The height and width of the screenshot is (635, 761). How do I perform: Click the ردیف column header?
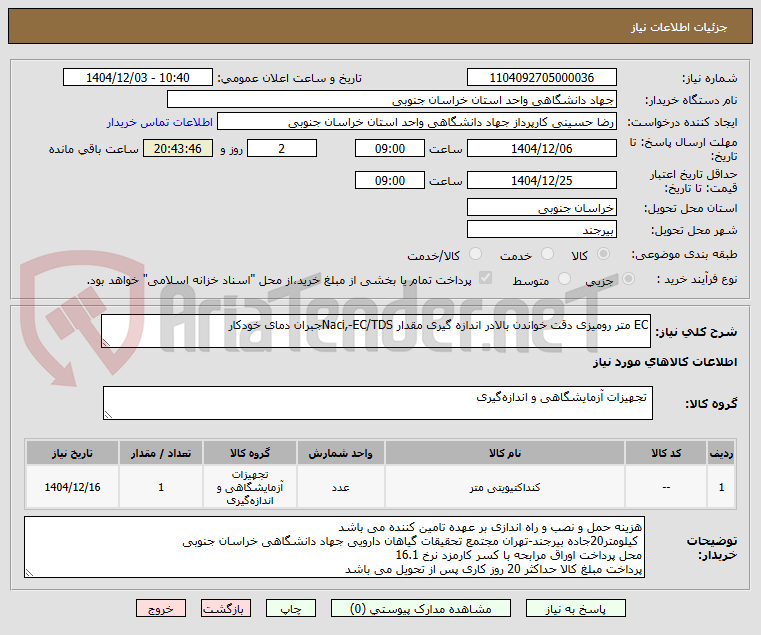tap(721, 453)
